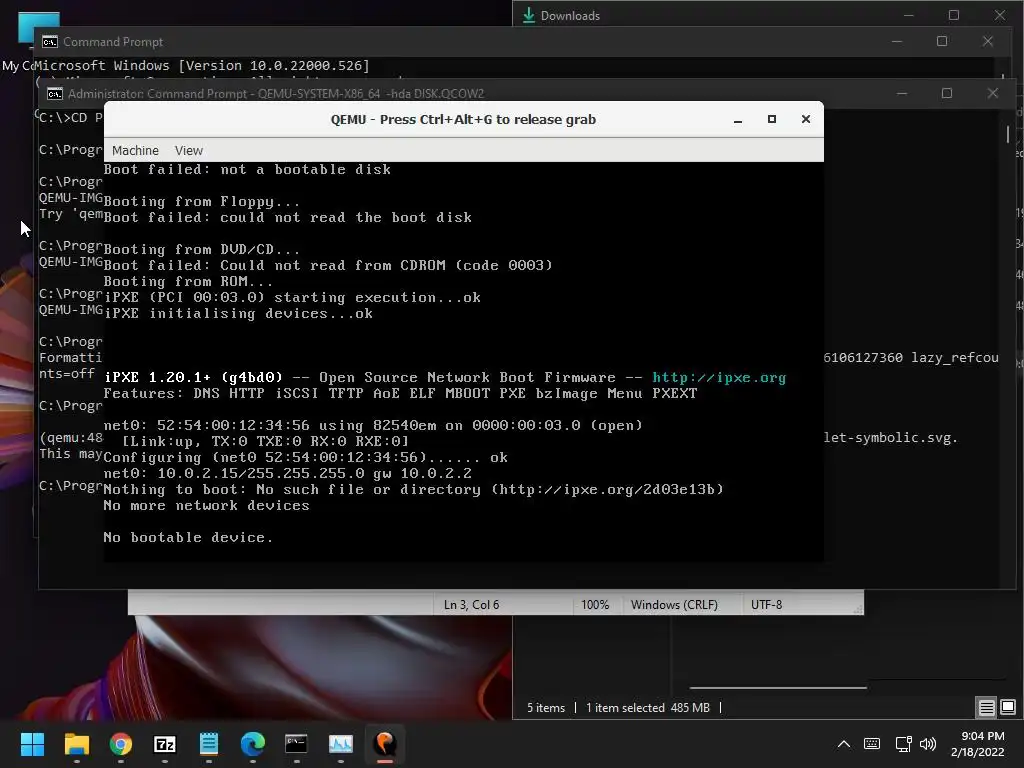This screenshot has height=768, width=1024.
Task: Click UTF-8 encoding in Notepad status bar
Action: point(767,605)
